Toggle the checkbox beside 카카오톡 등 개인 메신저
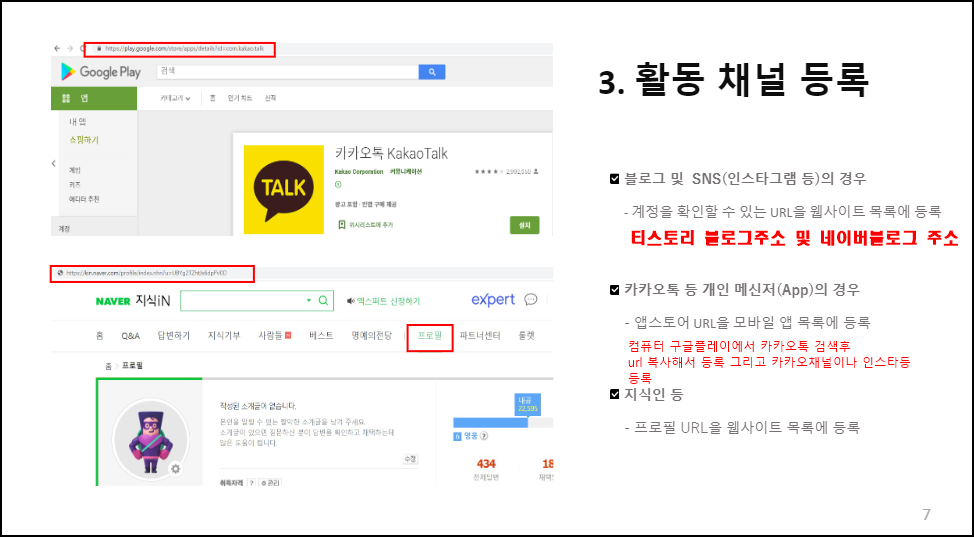The height and width of the screenshot is (537, 974). 614,290
